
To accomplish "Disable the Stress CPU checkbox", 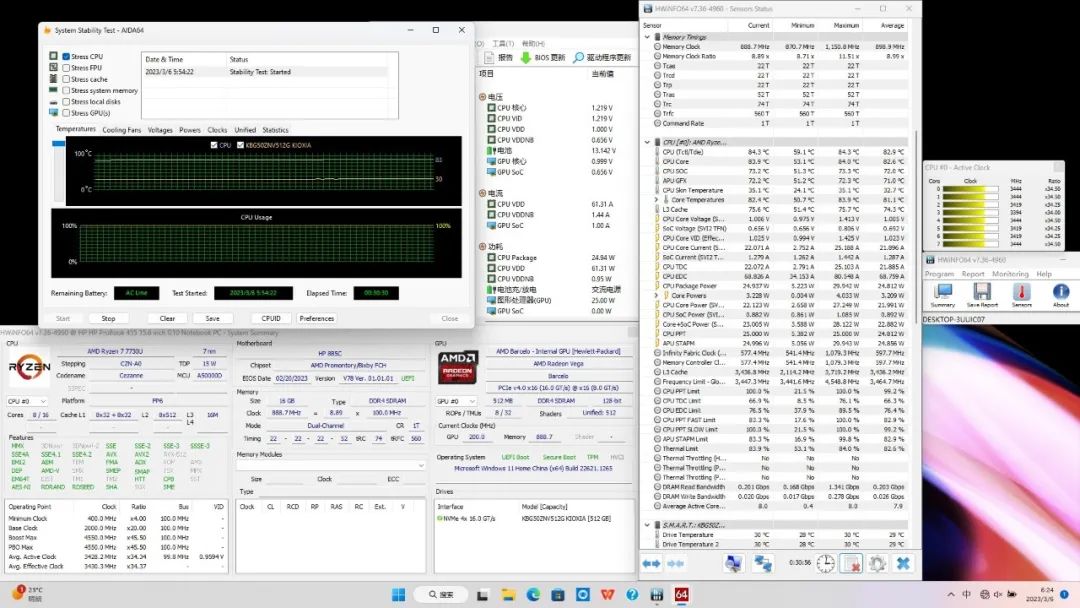I will [x=67, y=57].
